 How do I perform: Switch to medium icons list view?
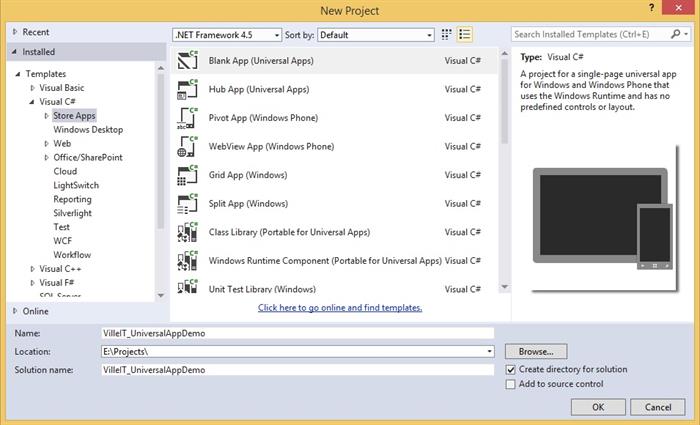464,34
